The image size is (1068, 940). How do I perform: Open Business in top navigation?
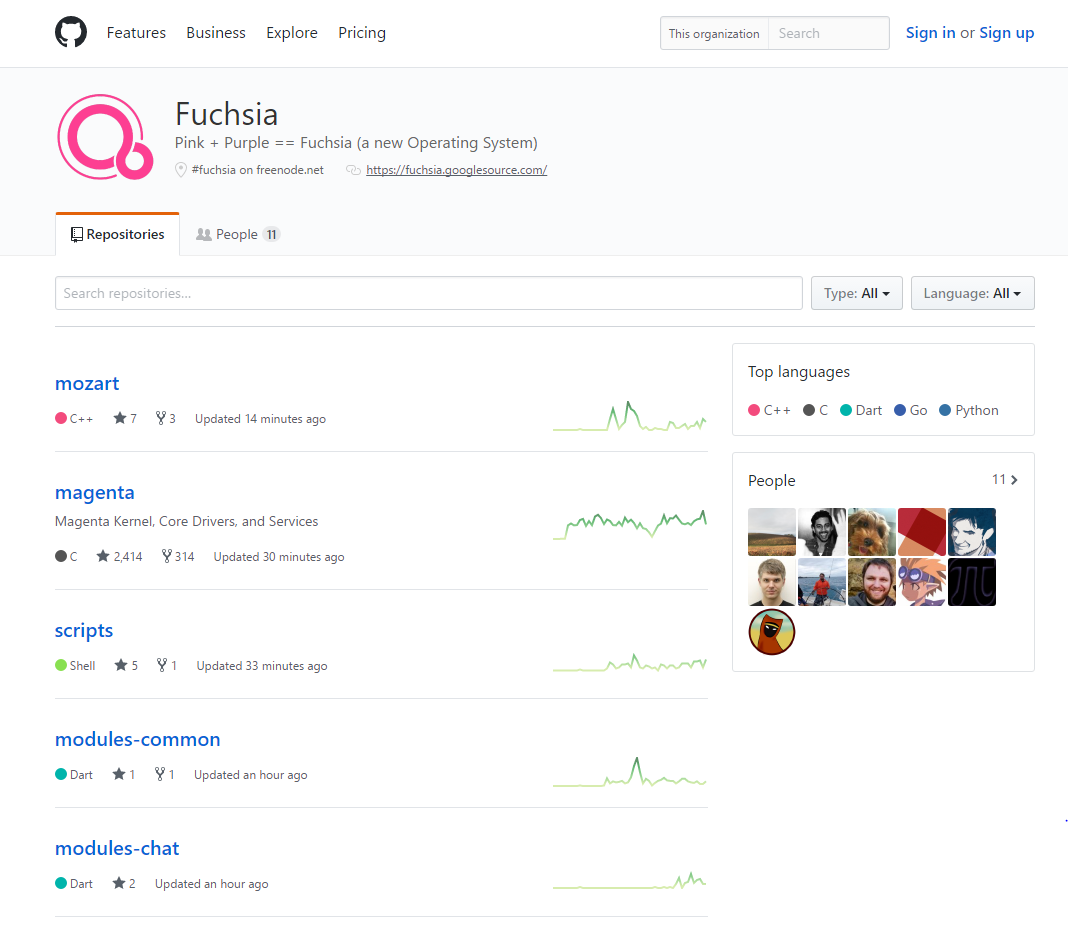[x=216, y=33]
